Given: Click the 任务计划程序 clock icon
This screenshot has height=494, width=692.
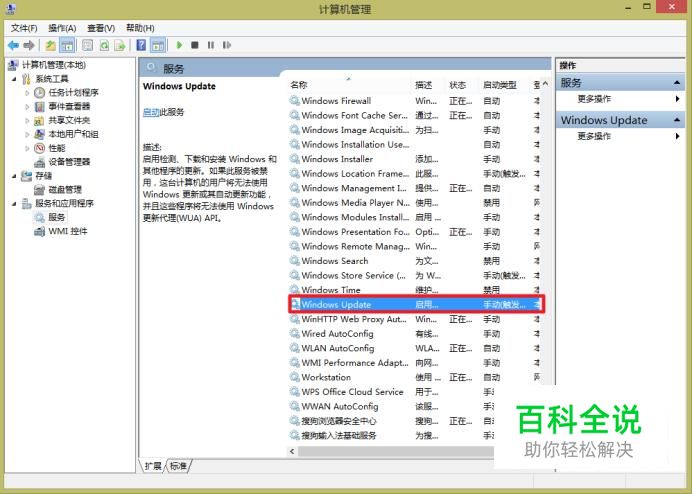Looking at the screenshot, I should [x=40, y=93].
